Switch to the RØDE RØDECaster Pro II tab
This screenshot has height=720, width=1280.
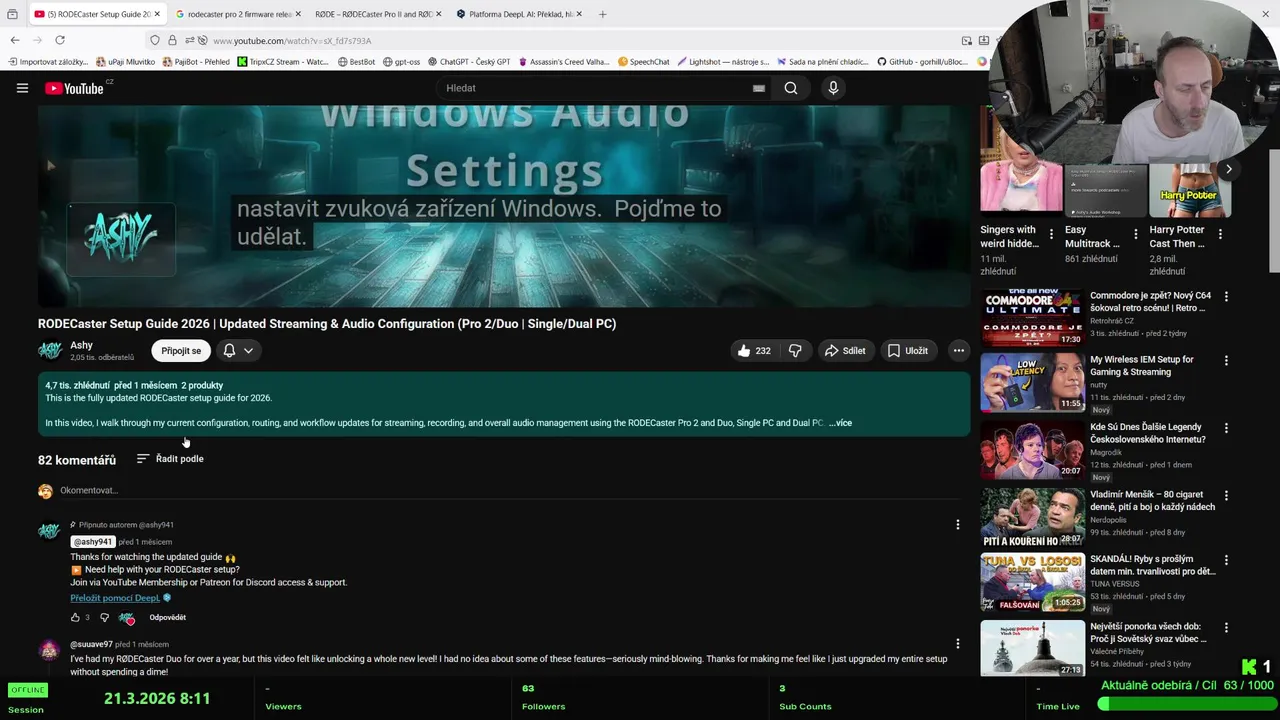coord(374,14)
